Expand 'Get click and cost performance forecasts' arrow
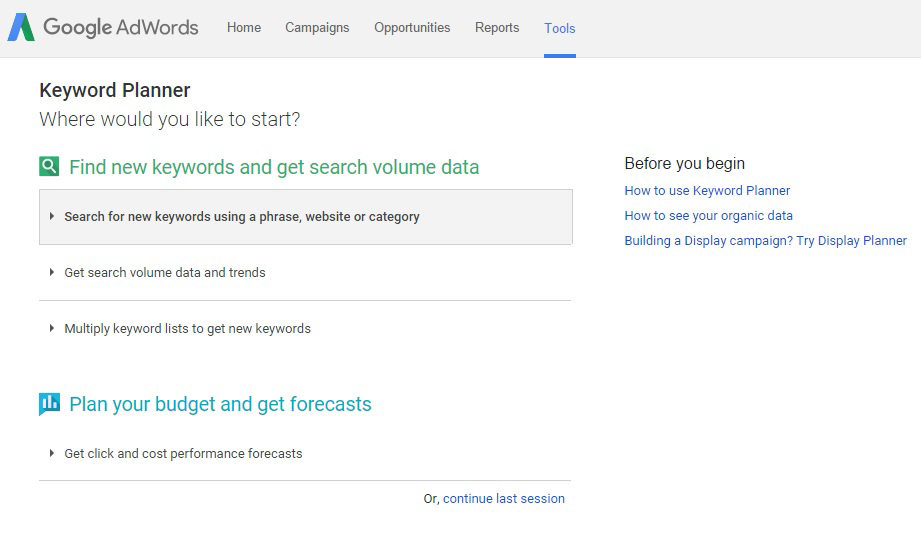Viewport: 921px width, 535px height. click(52, 453)
